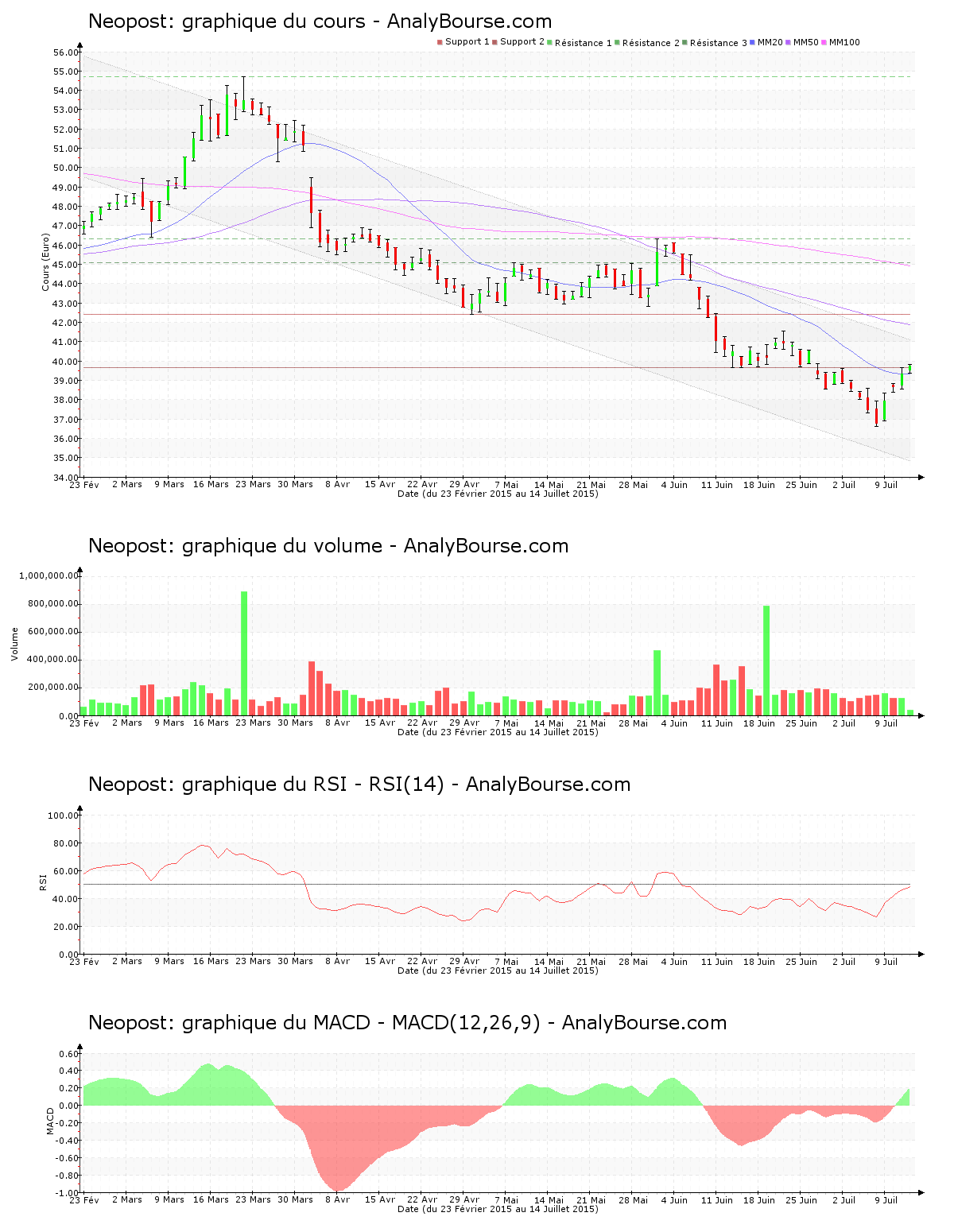The width and height of the screenshot is (954, 1232).
Task: Click the 'MACD' vertical axis label
Action: pos(50,1121)
